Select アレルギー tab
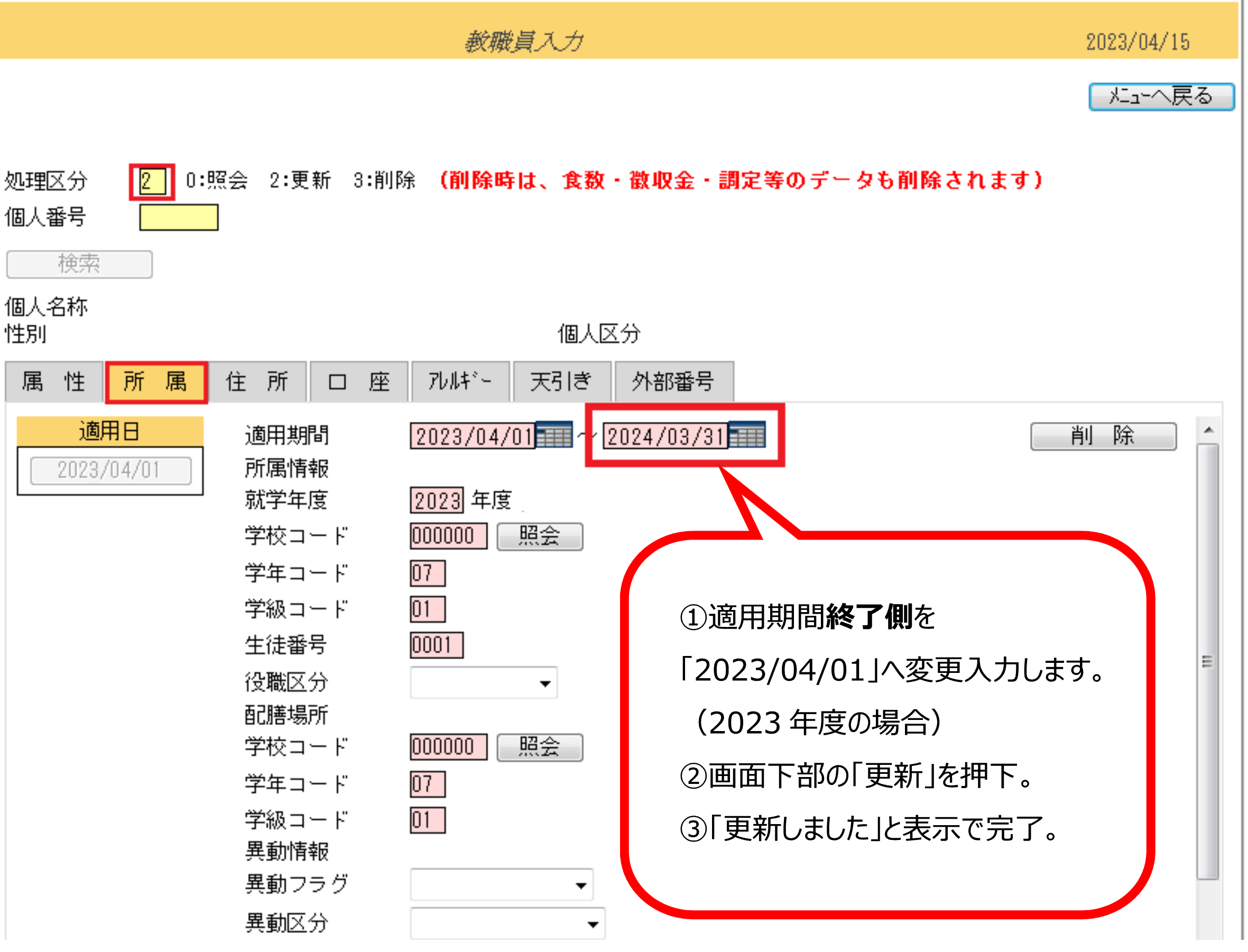The image size is (1248, 952). pos(460,381)
